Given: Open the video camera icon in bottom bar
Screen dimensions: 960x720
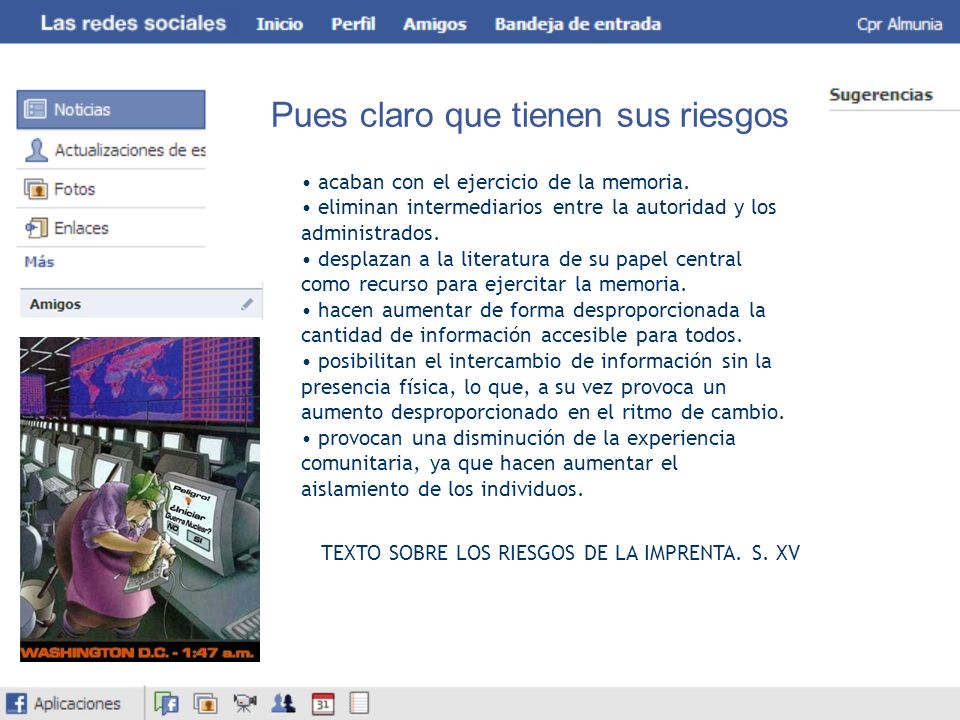Looking at the screenshot, I should (x=245, y=703).
